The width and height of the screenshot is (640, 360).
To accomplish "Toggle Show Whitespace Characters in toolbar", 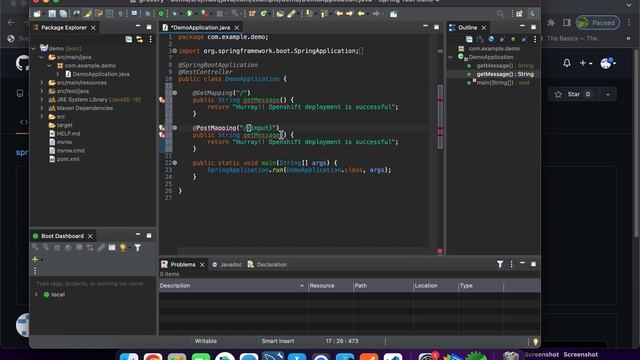I will [x=120, y=14].
